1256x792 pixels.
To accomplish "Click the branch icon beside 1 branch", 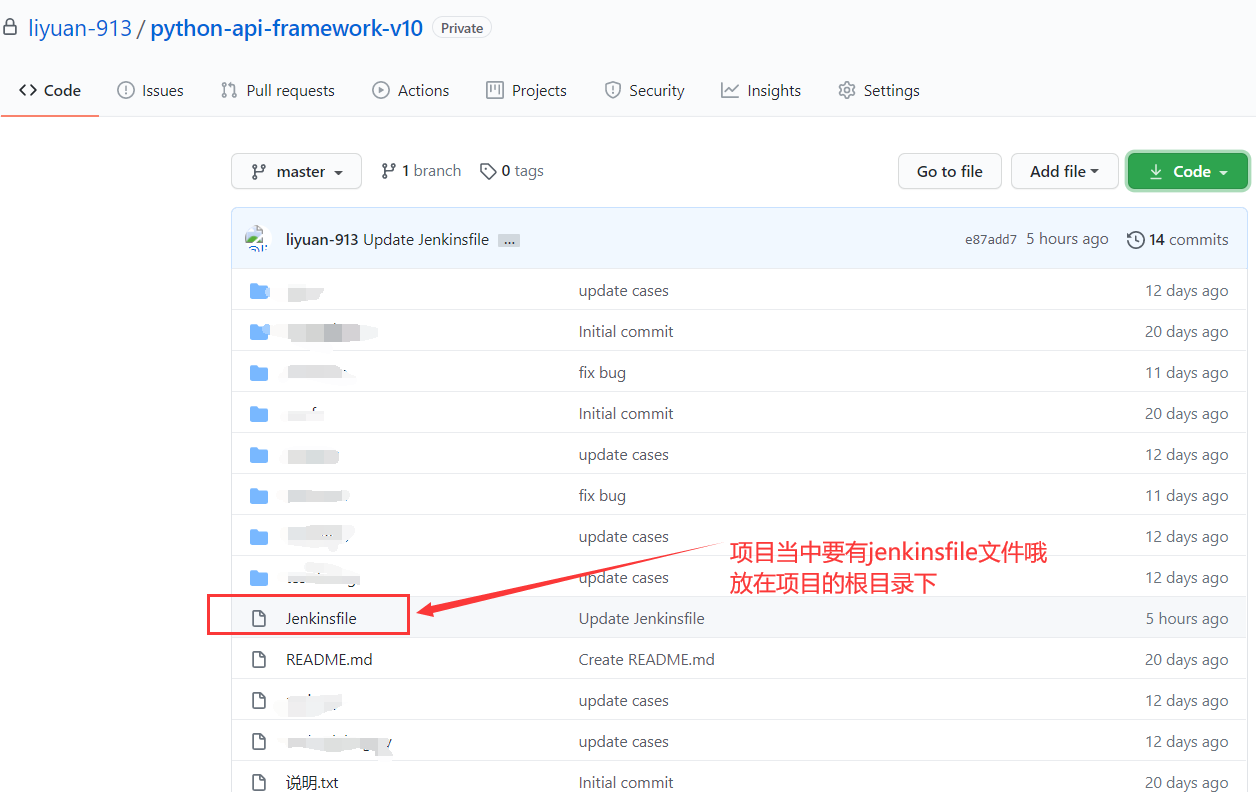I will point(388,171).
